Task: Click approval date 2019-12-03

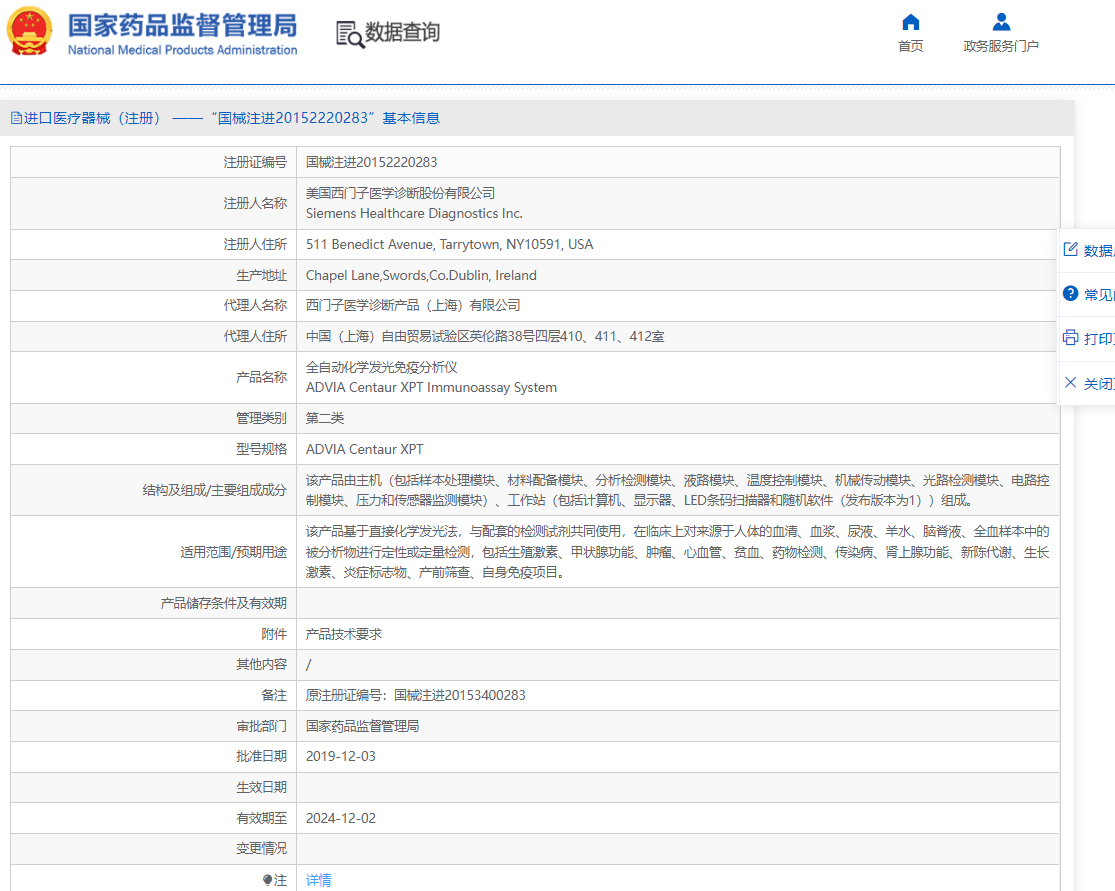Action: point(341,757)
